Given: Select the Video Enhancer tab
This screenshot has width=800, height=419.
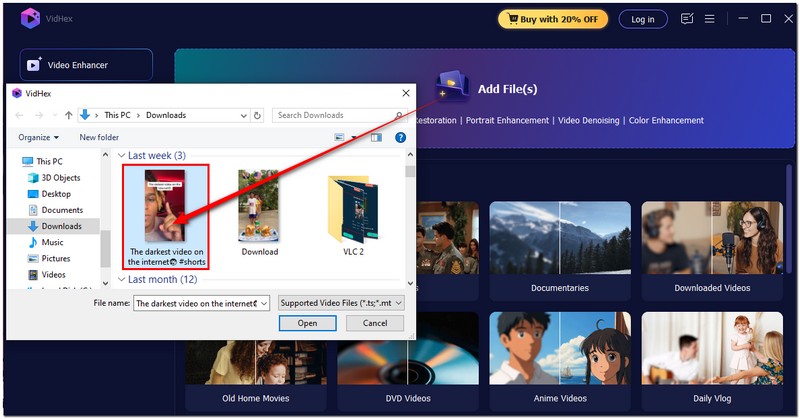Looking at the screenshot, I should tap(87, 65).
